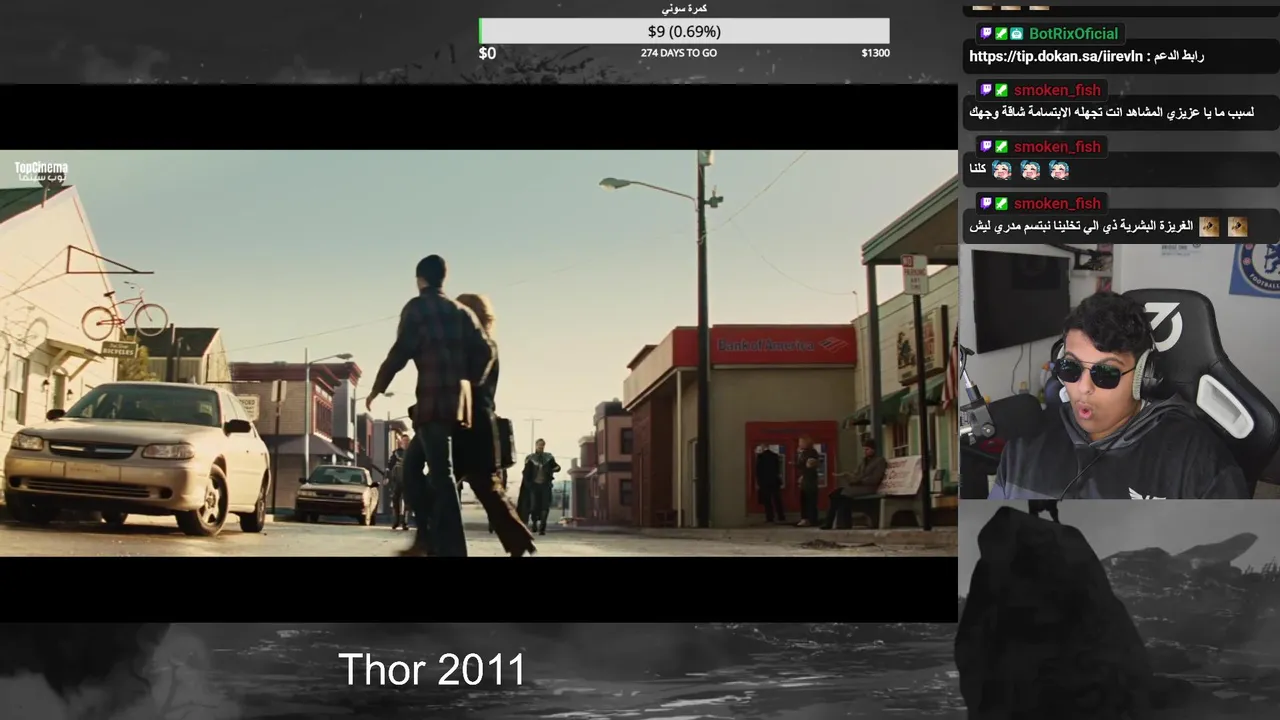Click the last laughing emote farthest from "كلنا"
This screenshot has height=720, width=1280.
[x=1059, y=170]
